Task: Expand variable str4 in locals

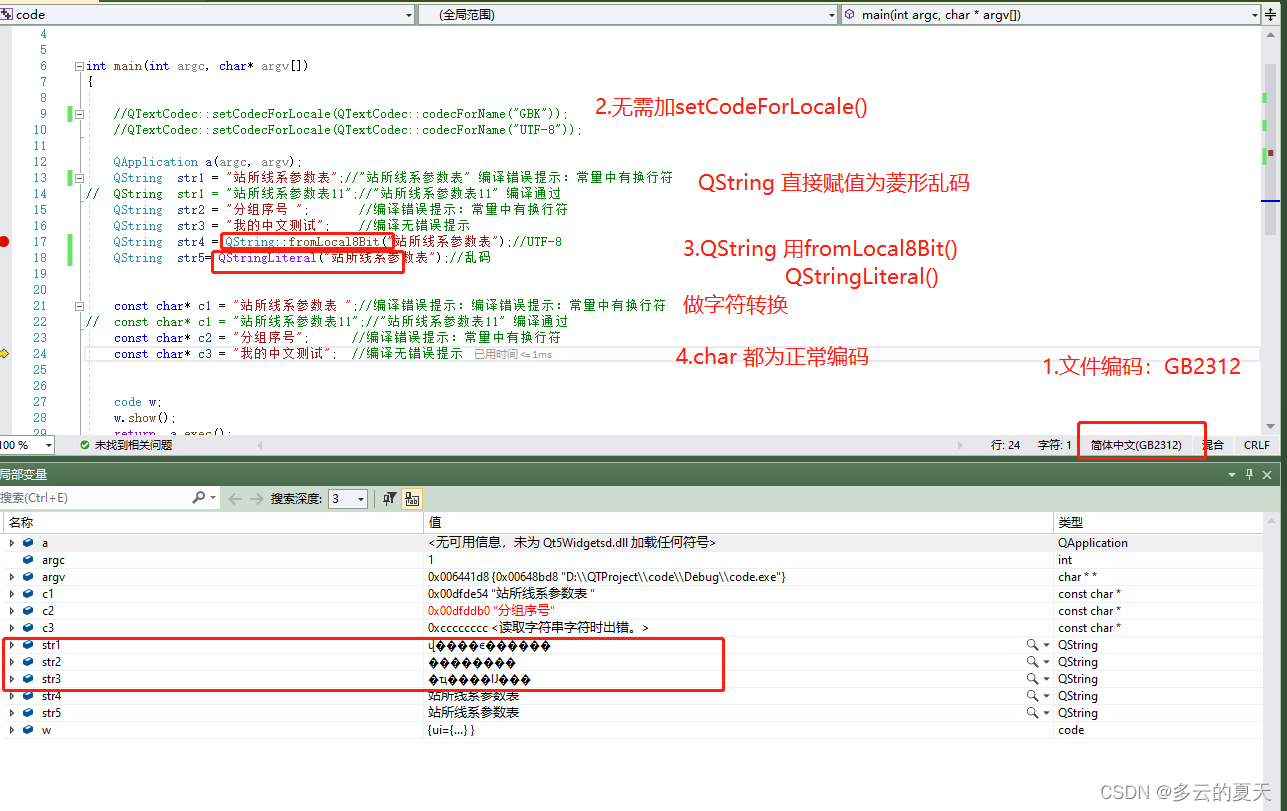Action: [12, 696]
